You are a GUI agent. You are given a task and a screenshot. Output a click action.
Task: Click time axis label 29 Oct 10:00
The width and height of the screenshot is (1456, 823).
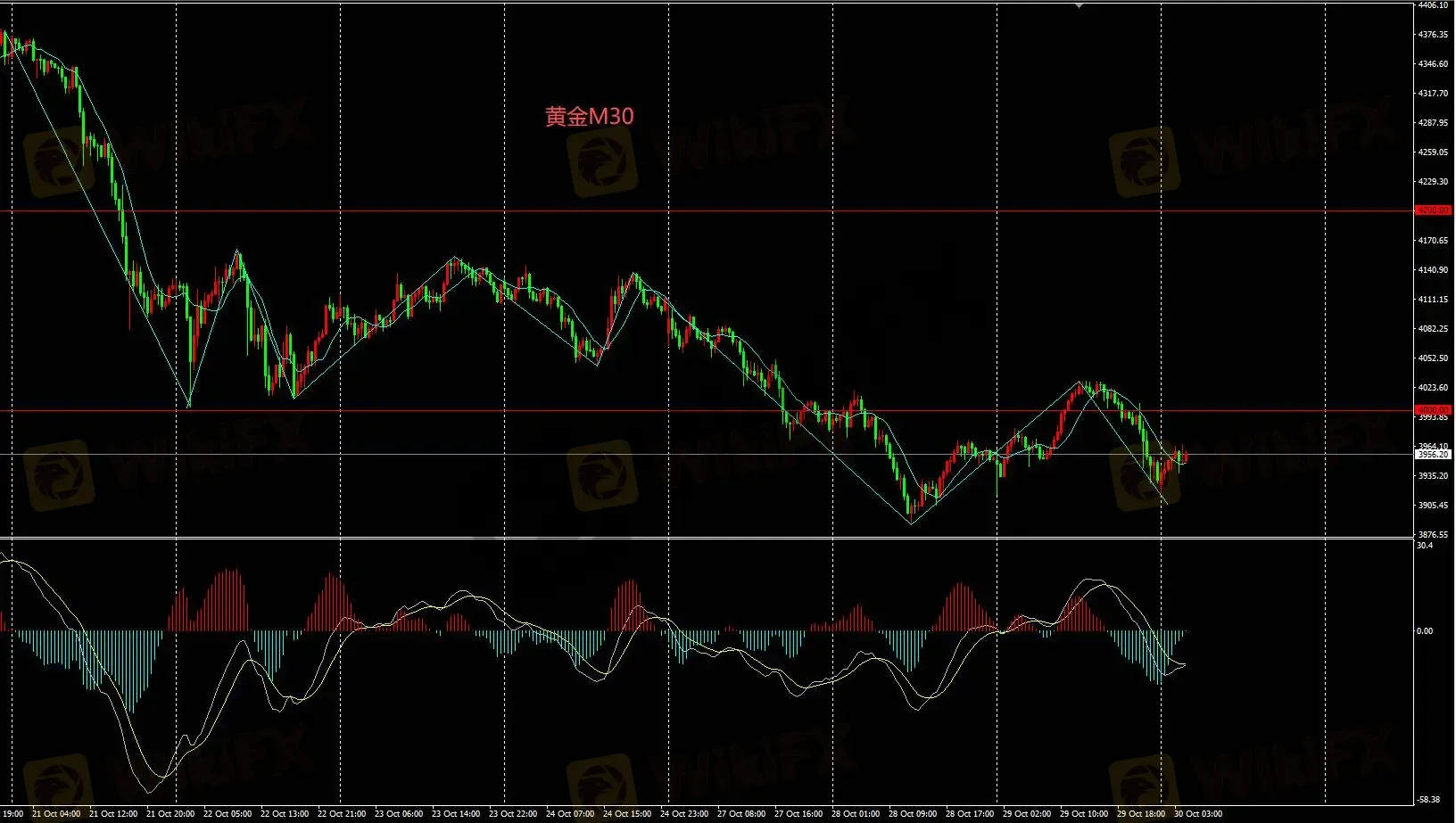point(1084,814)
